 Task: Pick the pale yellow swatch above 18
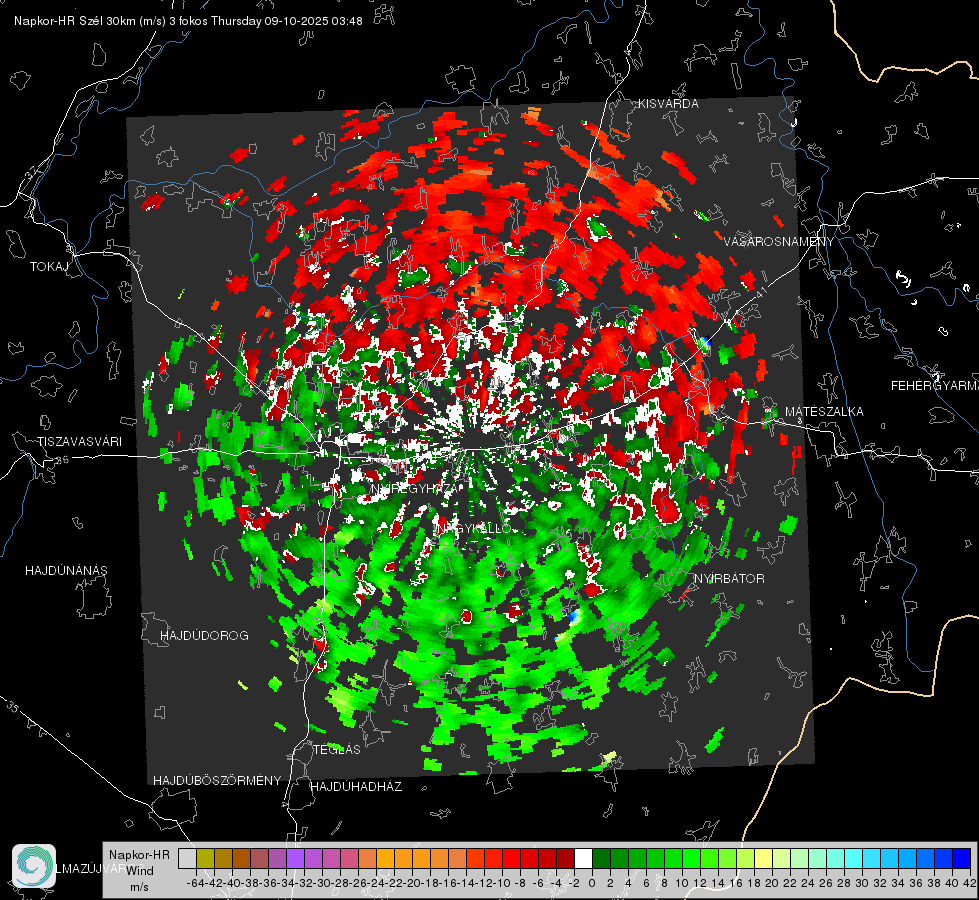click(x=764, y=858)
